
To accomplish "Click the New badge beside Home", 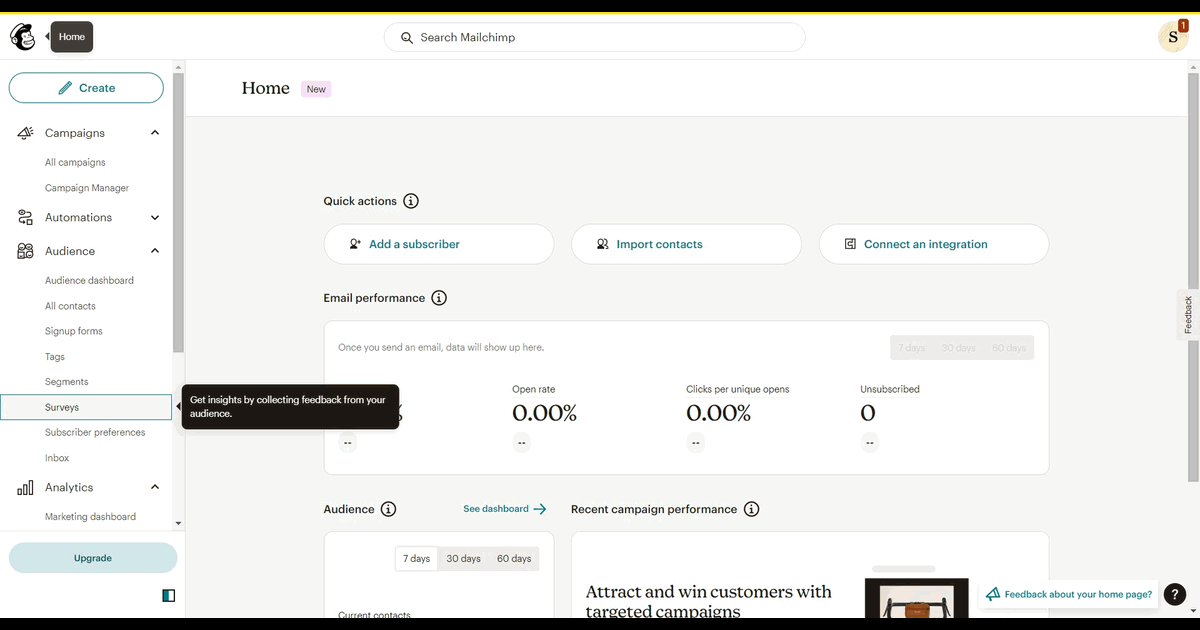I will click(x=316, y=89).
